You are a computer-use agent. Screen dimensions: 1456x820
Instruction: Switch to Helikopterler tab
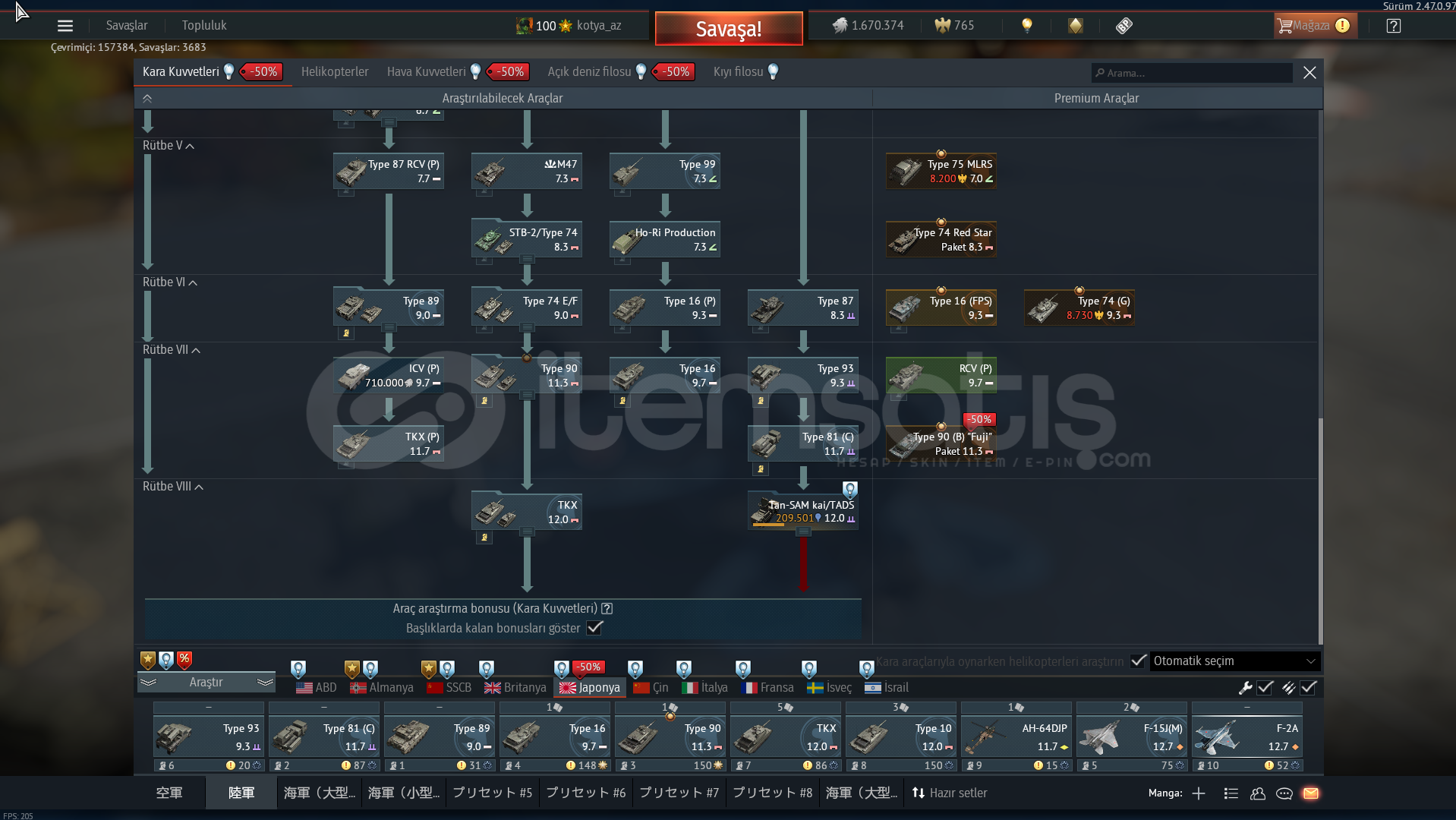click(x=335, y=72)
